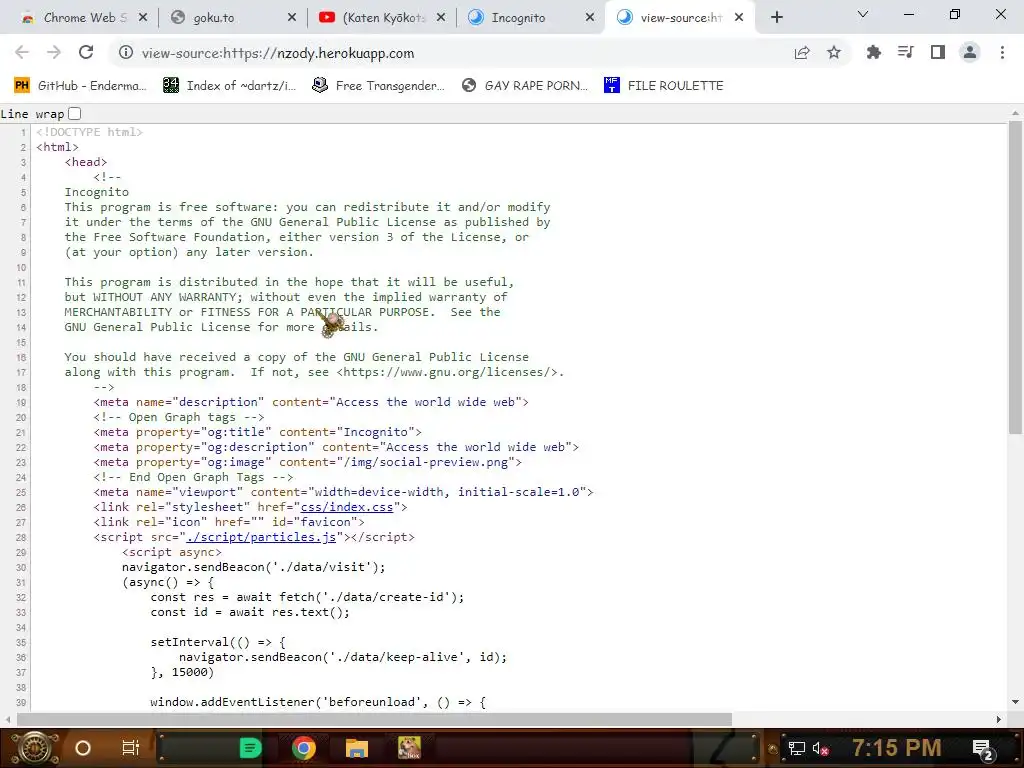
Task: Switch to the goku.to tab
Action: (232, 18)
